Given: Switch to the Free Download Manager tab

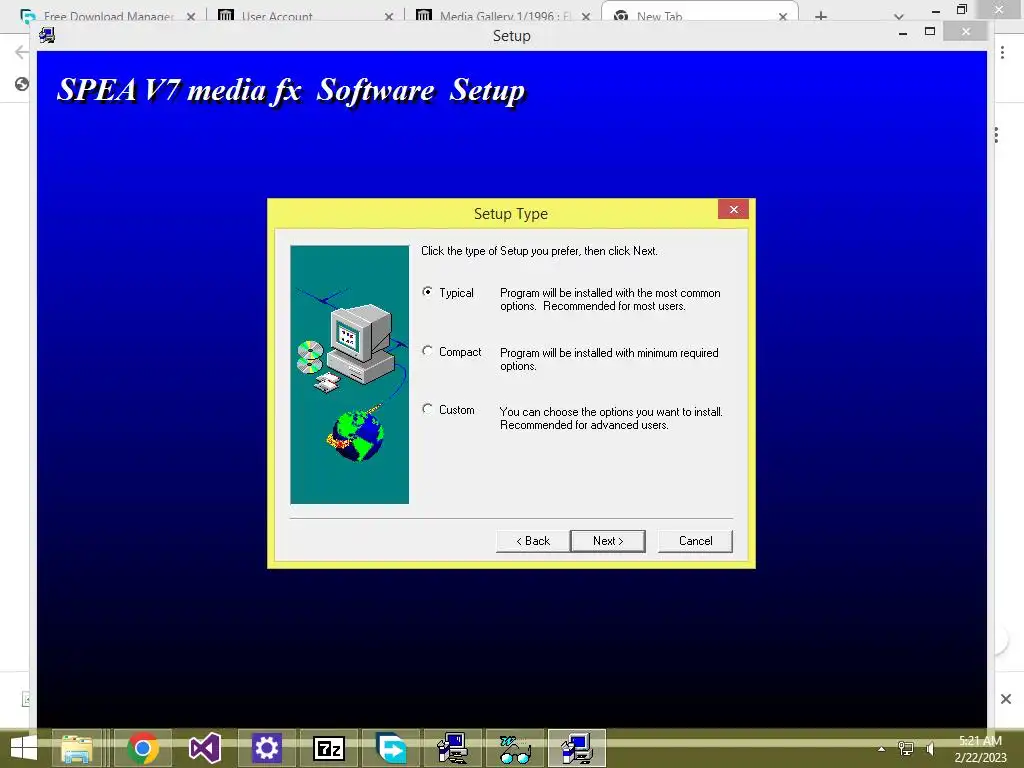Looking at the screenshot, I should 108,16.
